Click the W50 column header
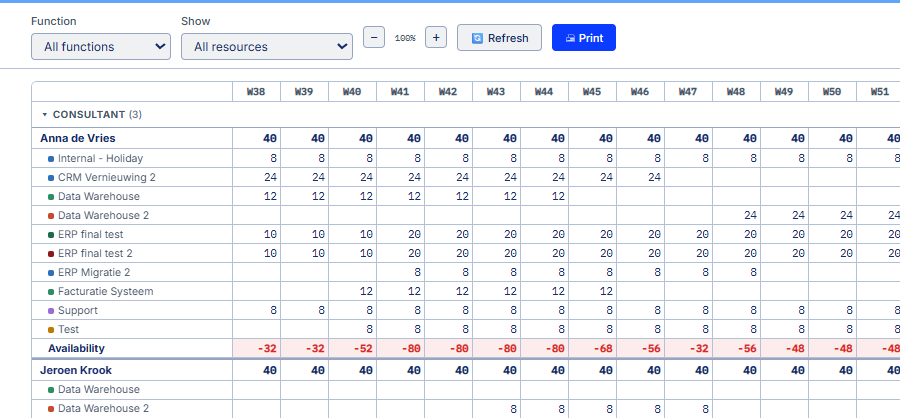900x418 pixels. 832,92
